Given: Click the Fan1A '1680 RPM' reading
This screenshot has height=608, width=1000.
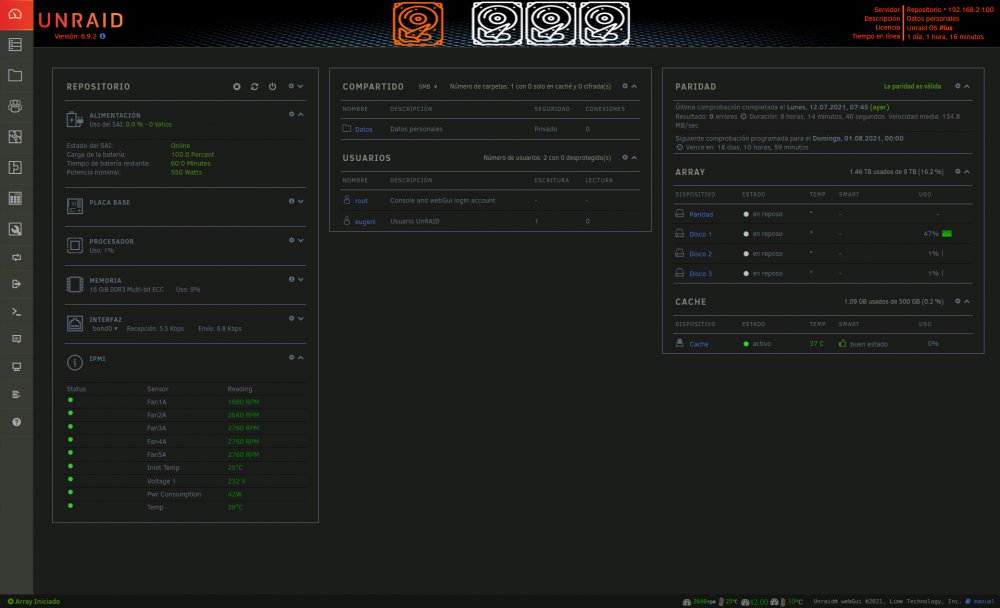Looking at the screenshot, I should coord(243,402).
